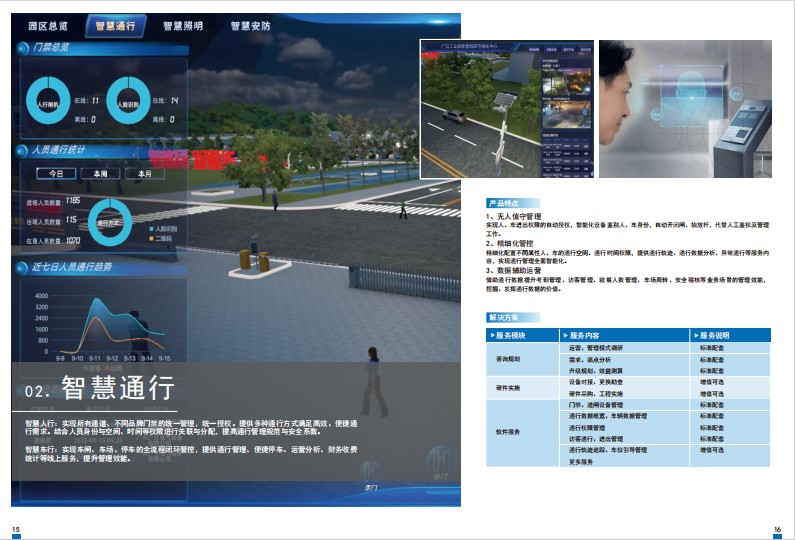Select the 本月 time range button
Screen dimensions: 795x540
coord(144,173)
